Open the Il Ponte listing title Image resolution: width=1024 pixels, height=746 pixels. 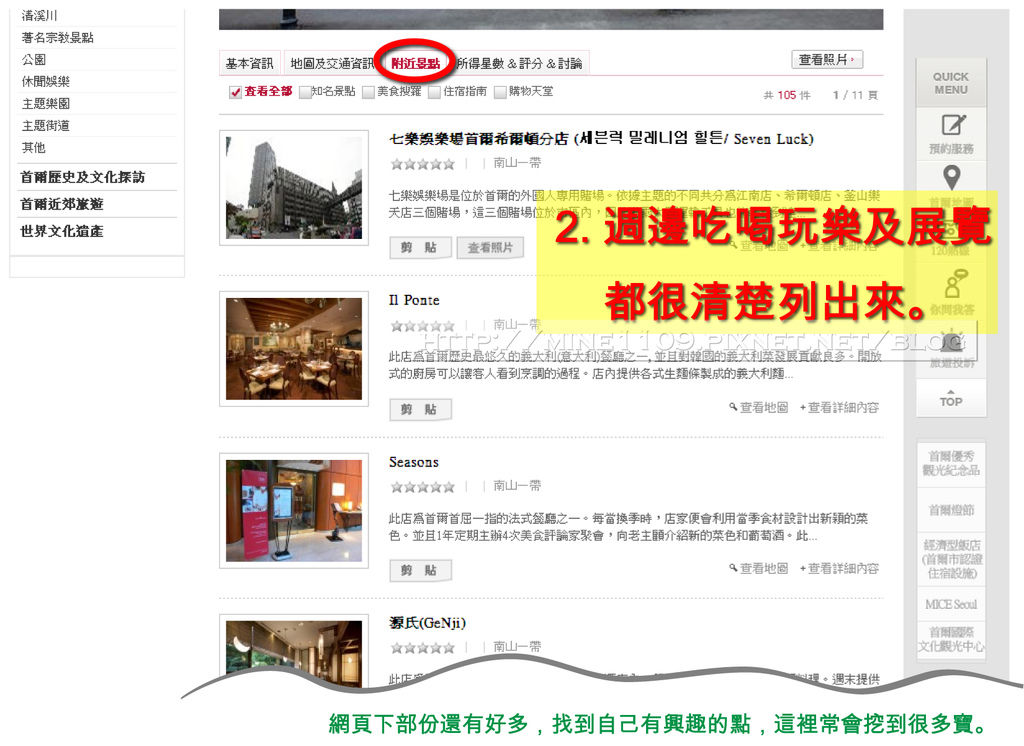tap(414, 300)
